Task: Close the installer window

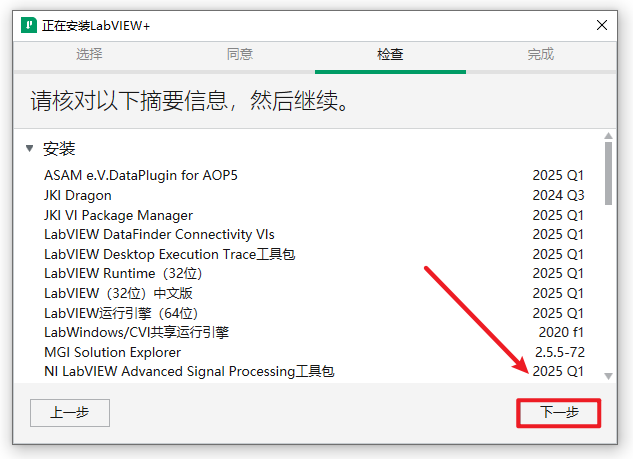Action: 601,25
